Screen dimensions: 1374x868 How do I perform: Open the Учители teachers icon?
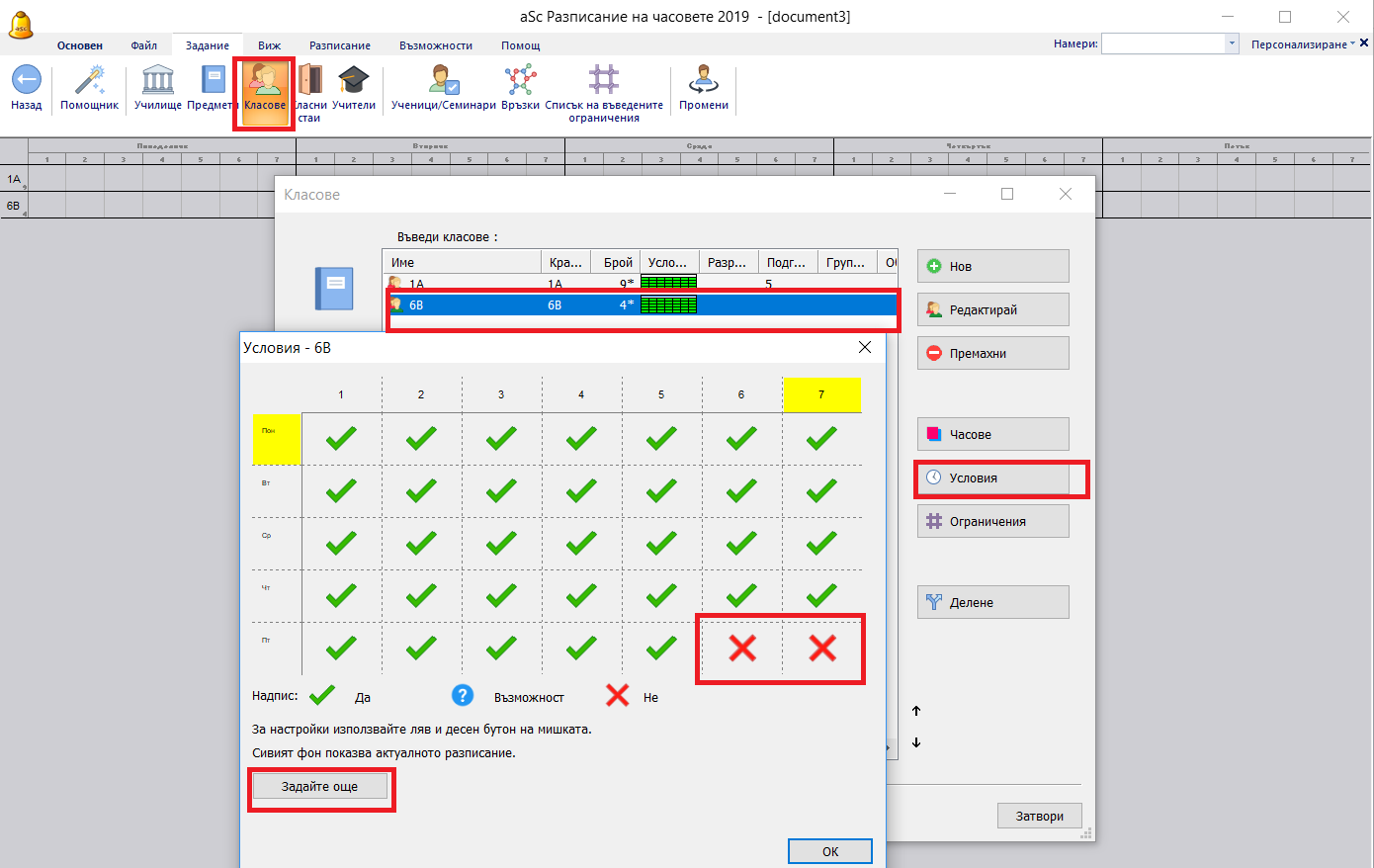coord(353,81)
